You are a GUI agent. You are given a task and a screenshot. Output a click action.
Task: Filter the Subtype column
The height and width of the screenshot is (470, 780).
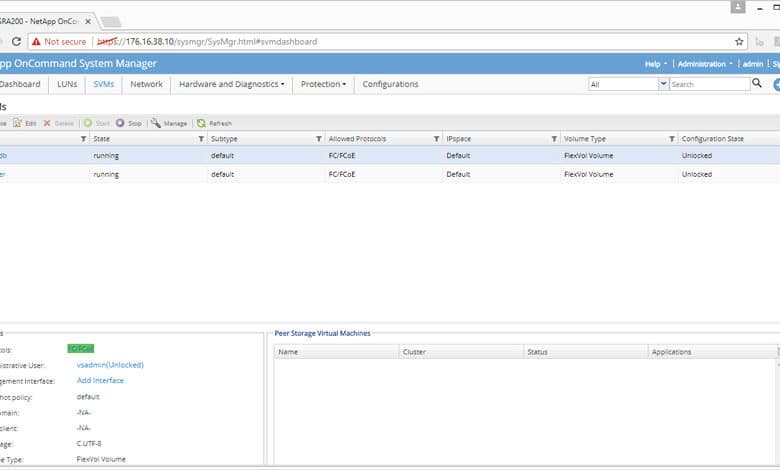[x=319, y=139]
